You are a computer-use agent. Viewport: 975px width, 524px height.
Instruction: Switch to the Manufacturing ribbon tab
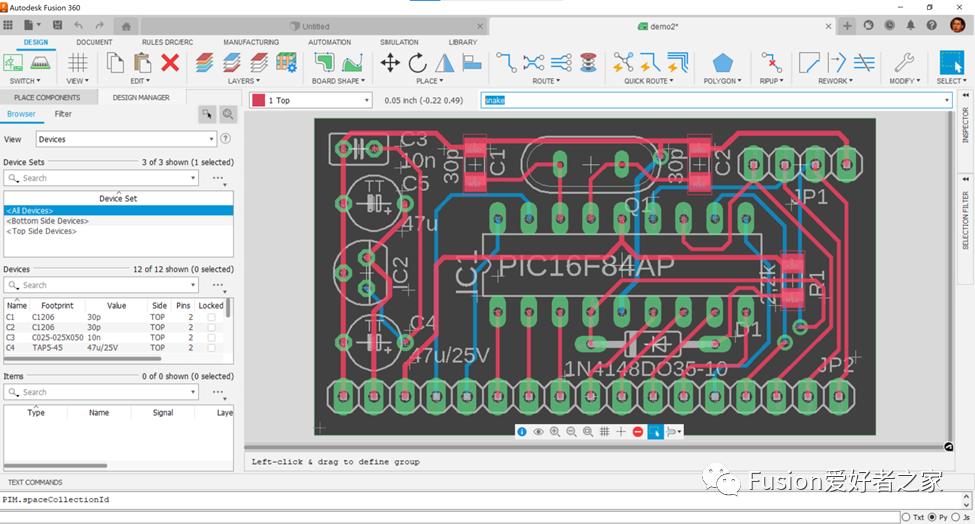coord(251,42)
